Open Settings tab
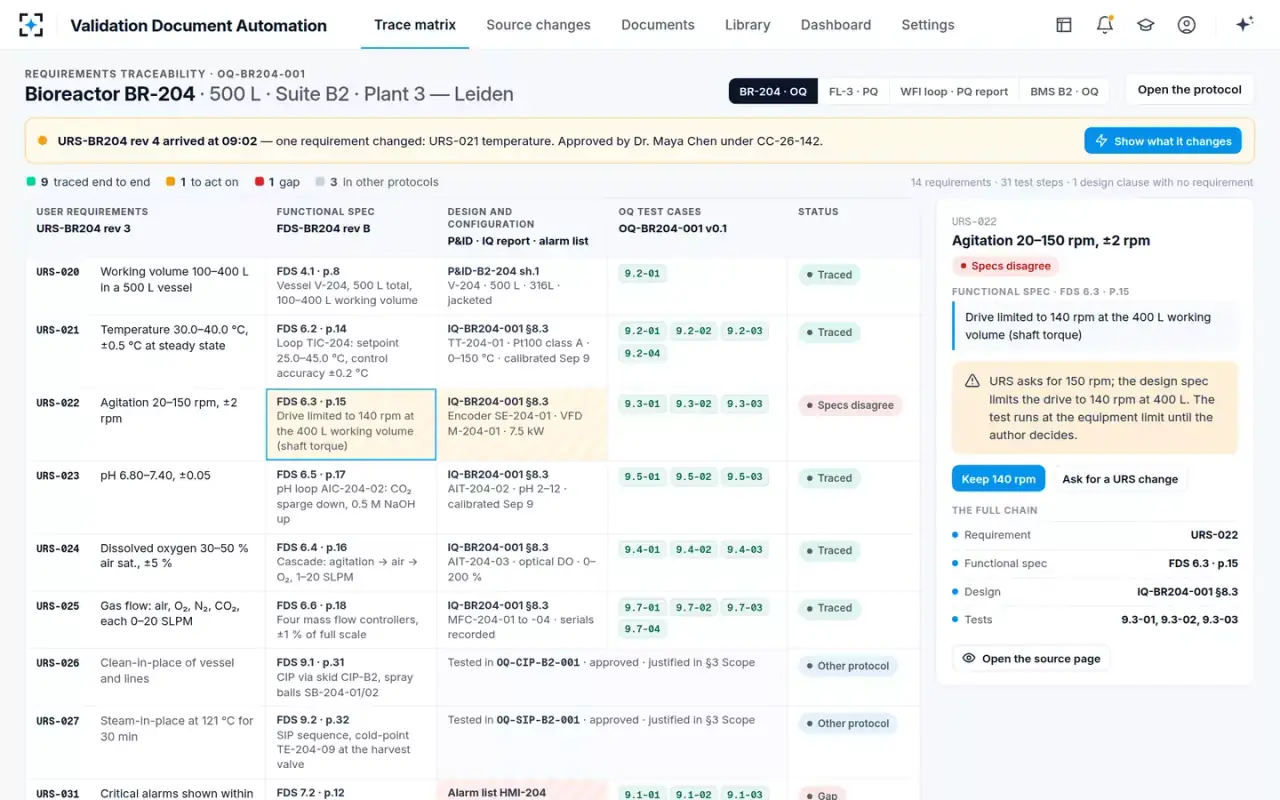The width and height of the screenshot is (1280, 800). [928, 25]
